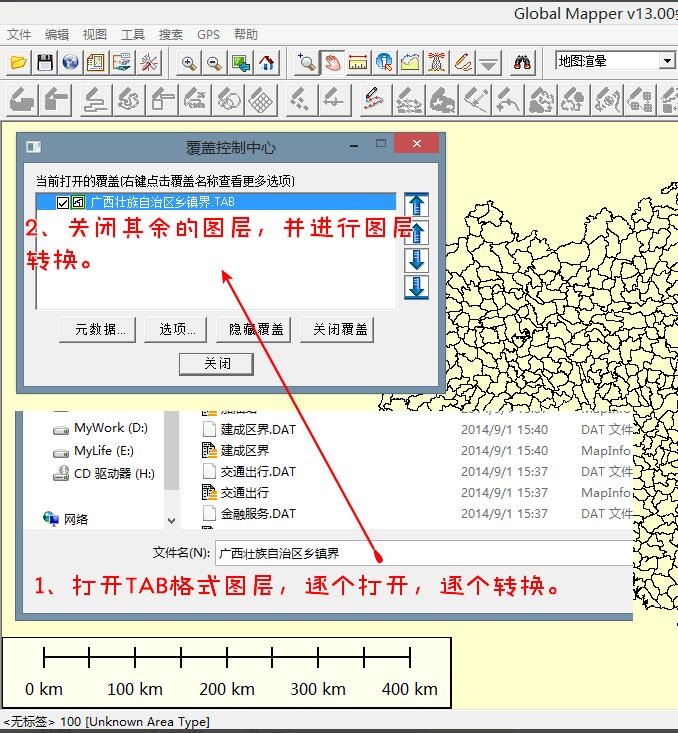Select the View Shed tower tool
This screenshot has width=678, height=733.
(436, 62)
